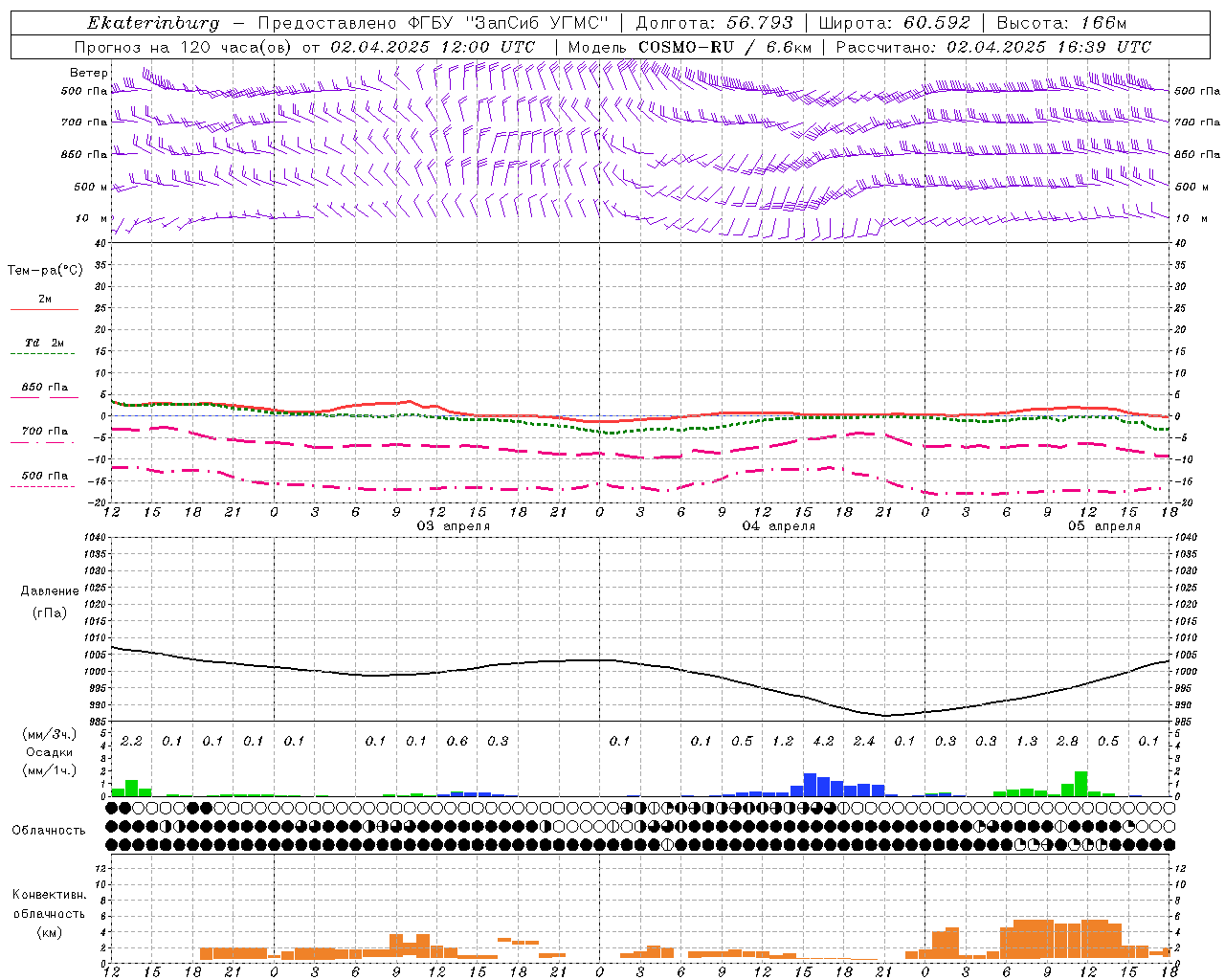Click the "Долгота: 56.793" header field

[714, 23]
